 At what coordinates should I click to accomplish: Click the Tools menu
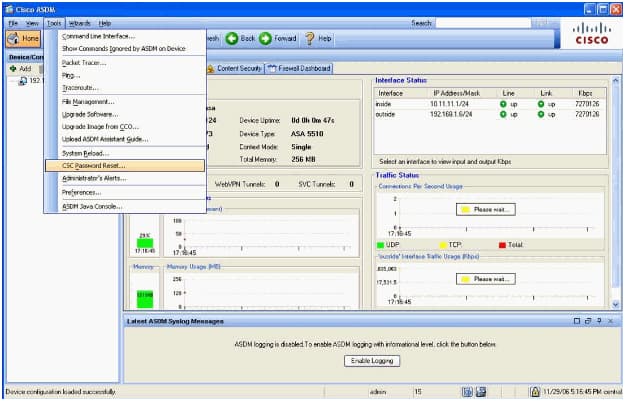(x=54, y=24)
